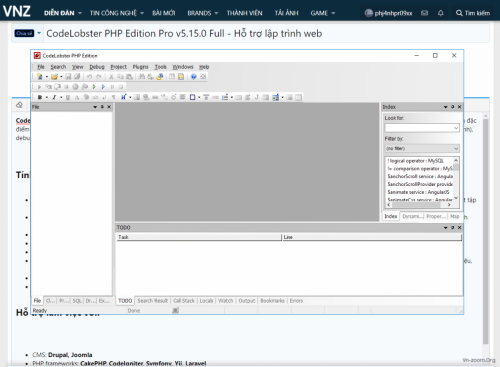Image resolution: width=500 pixels, height=367 pixels.
Task: Switch to the Map tab
Action: point(455,217)
